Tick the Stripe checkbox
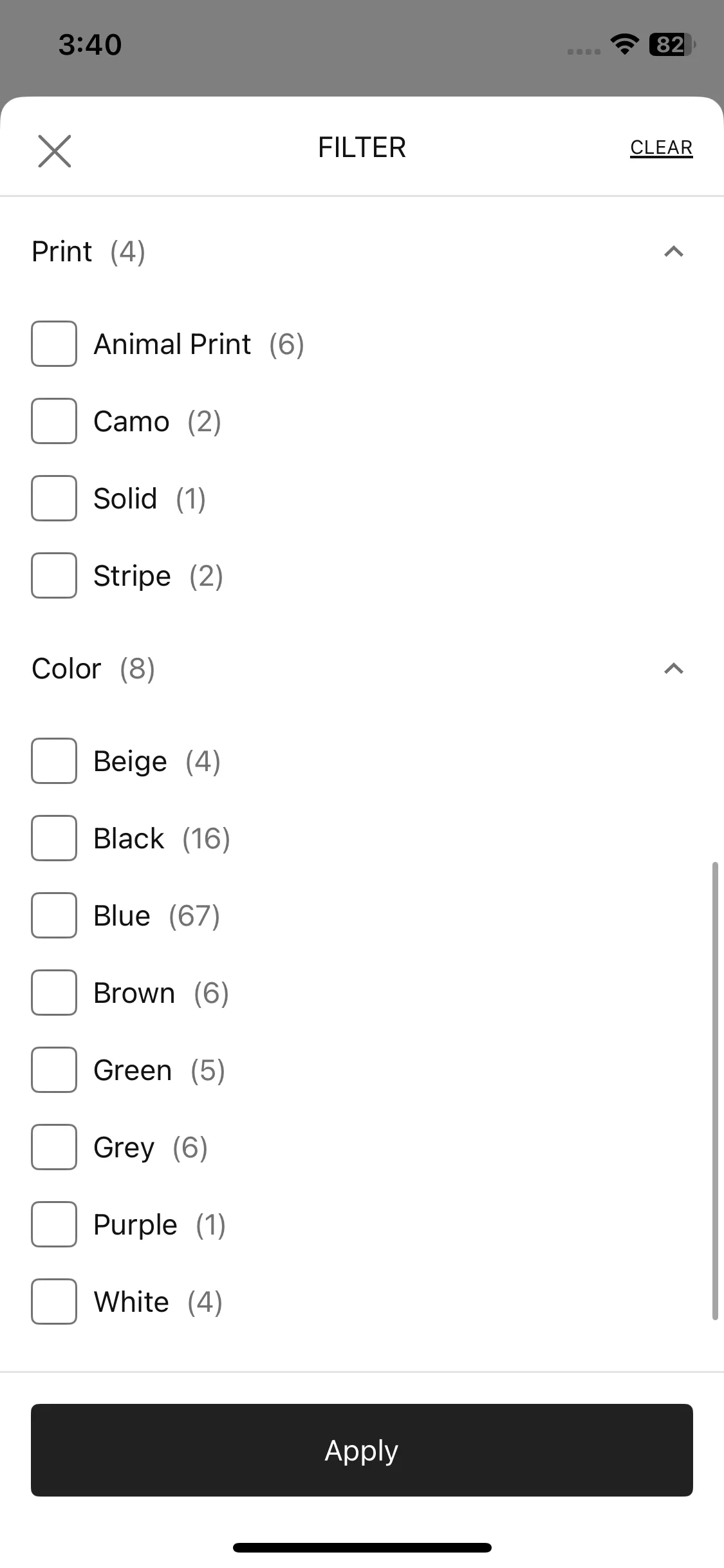Image resolution: width=724 pixels, height=1568 pixels. pos(54,575)
